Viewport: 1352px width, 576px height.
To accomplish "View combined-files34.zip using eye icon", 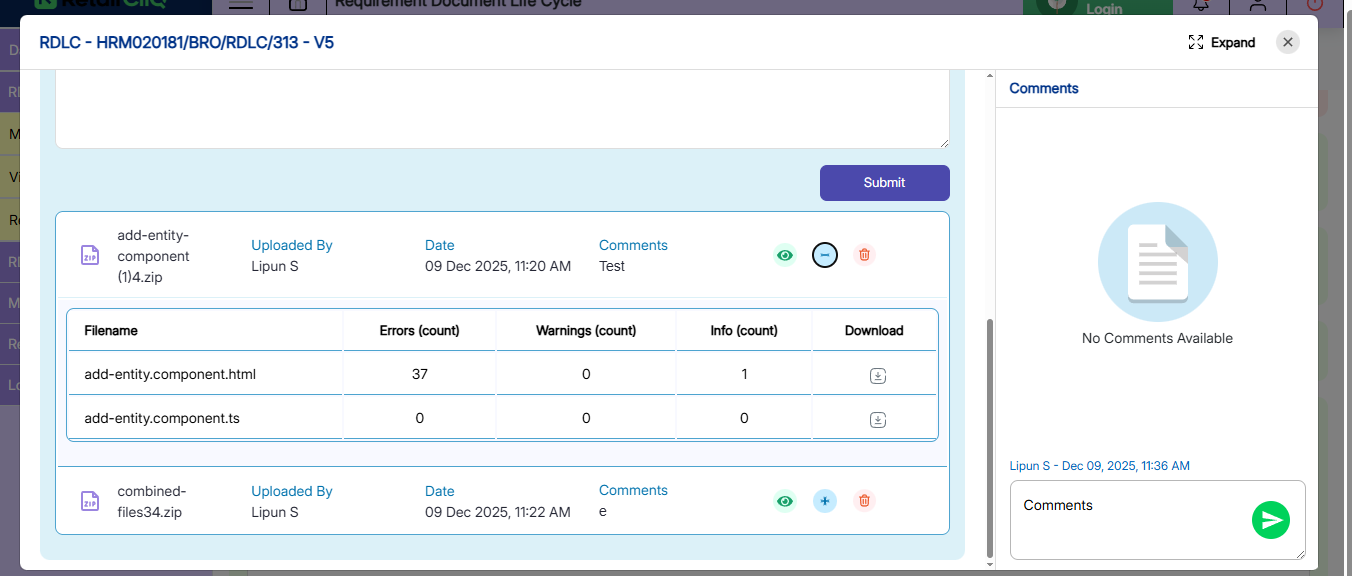I will (785, 501).
